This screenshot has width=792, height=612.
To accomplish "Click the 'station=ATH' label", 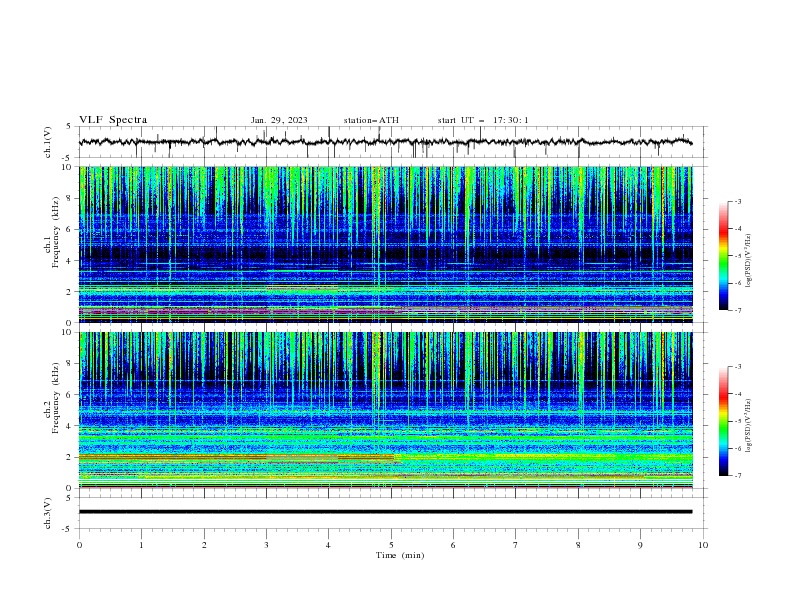I will [371, 120].
